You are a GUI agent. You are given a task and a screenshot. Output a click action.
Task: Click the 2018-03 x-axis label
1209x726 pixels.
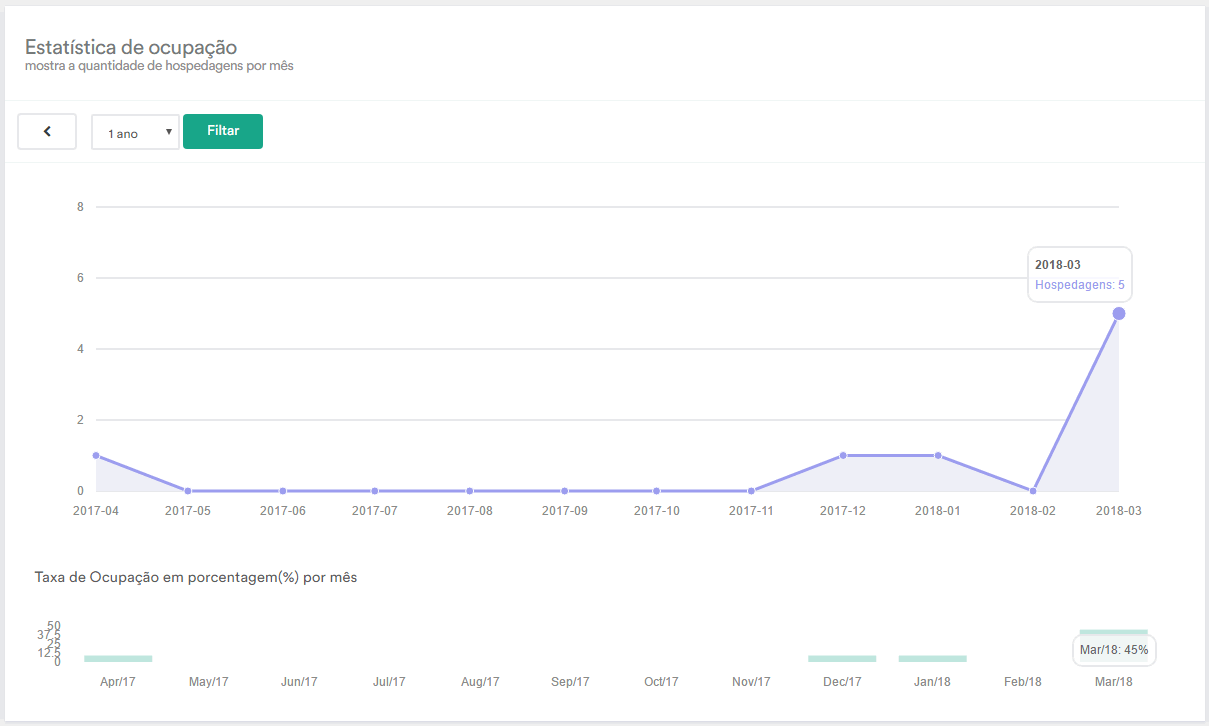(1119, 510)
